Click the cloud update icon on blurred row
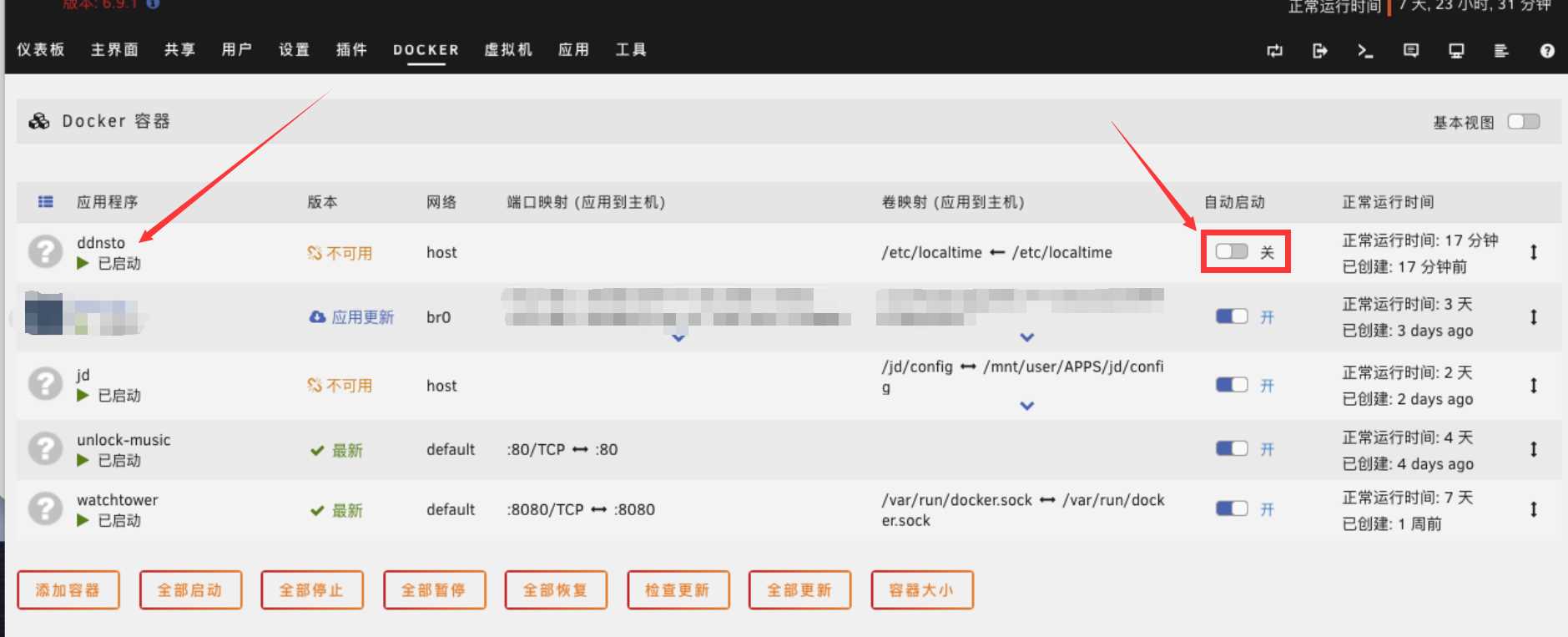This screenshot has height=637, width=1568. point(317,317)
